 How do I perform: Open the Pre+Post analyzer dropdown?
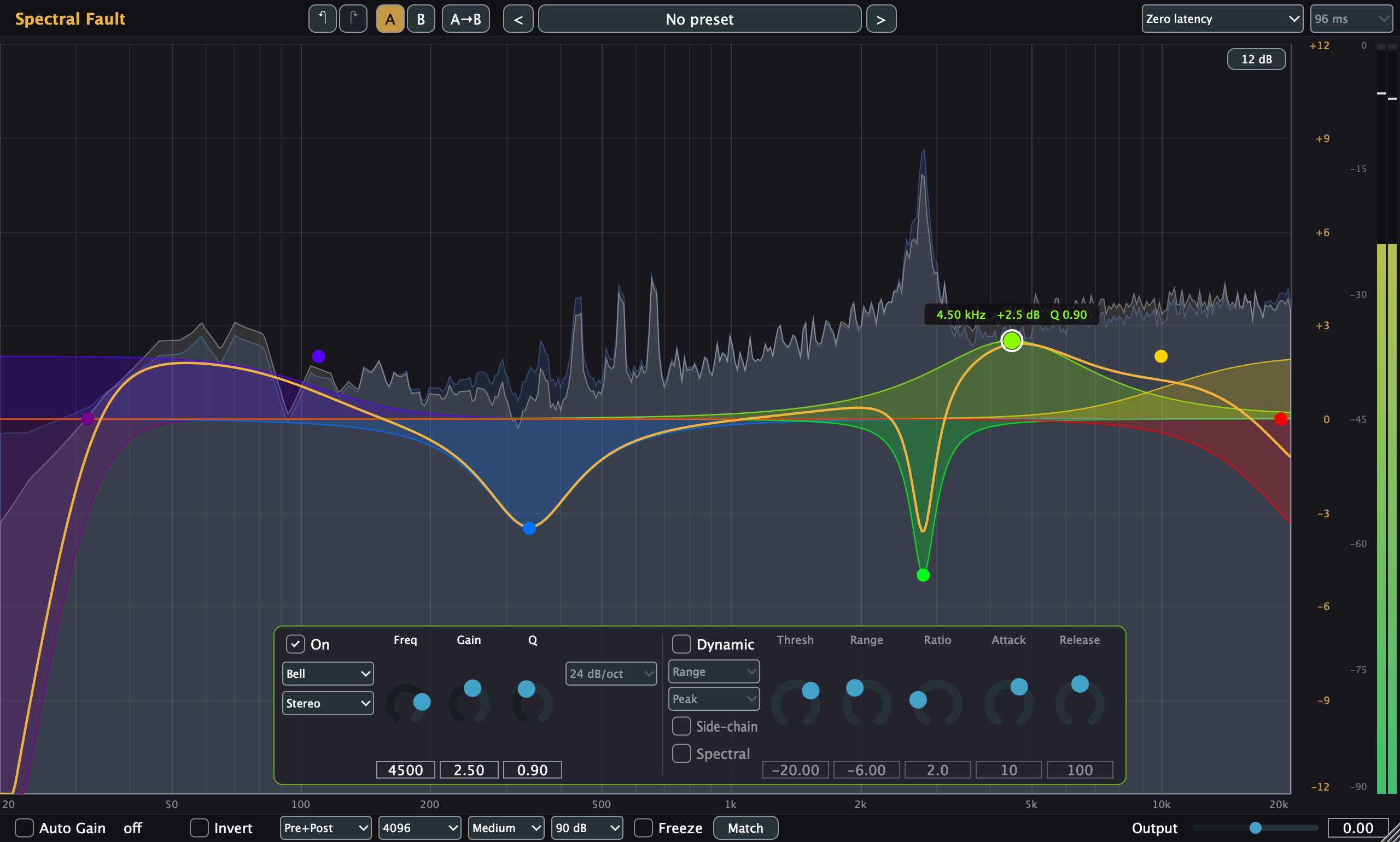pyautogui.click(x=326, y=828)
